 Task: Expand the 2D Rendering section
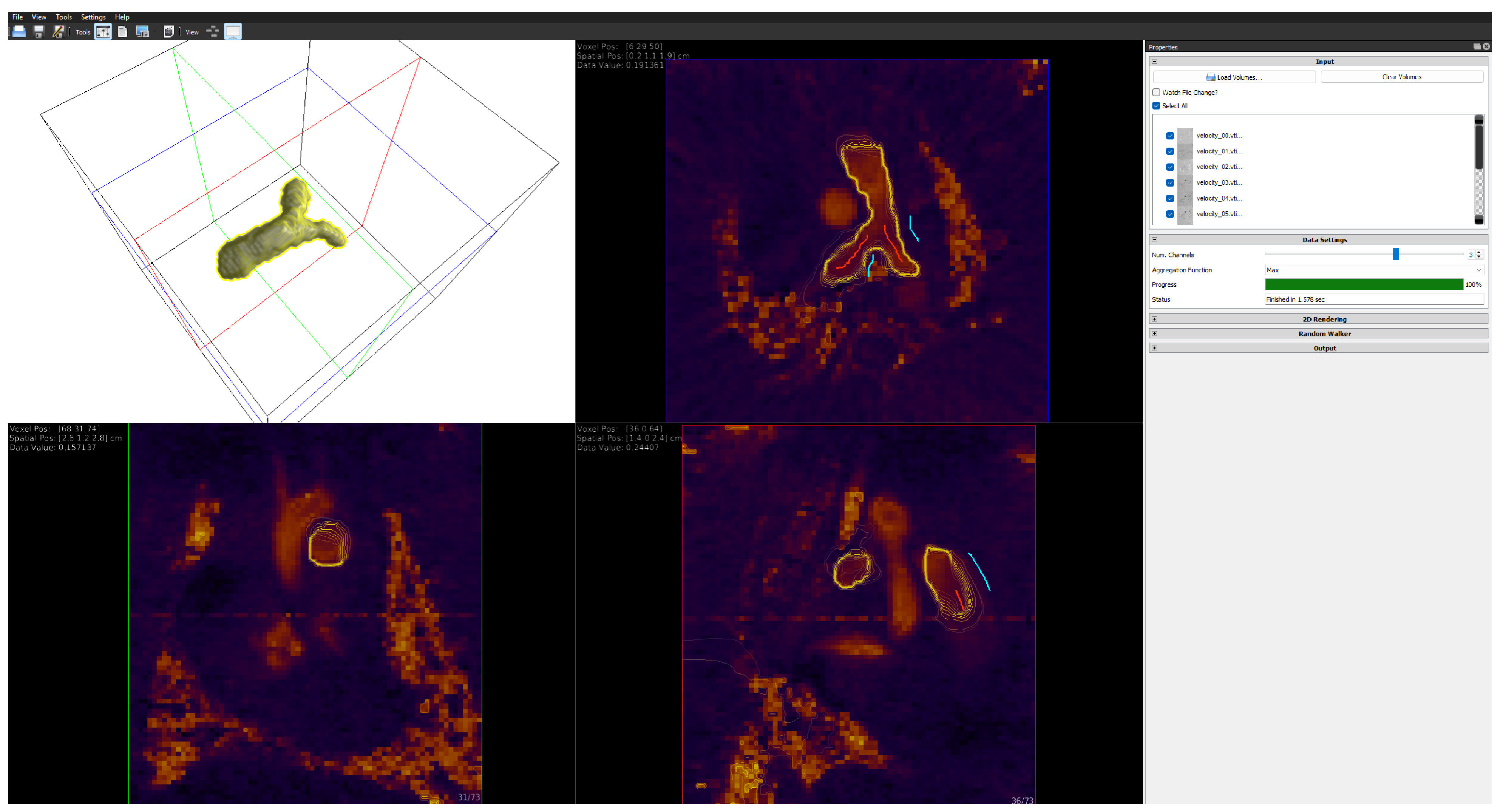[1155, 319]
